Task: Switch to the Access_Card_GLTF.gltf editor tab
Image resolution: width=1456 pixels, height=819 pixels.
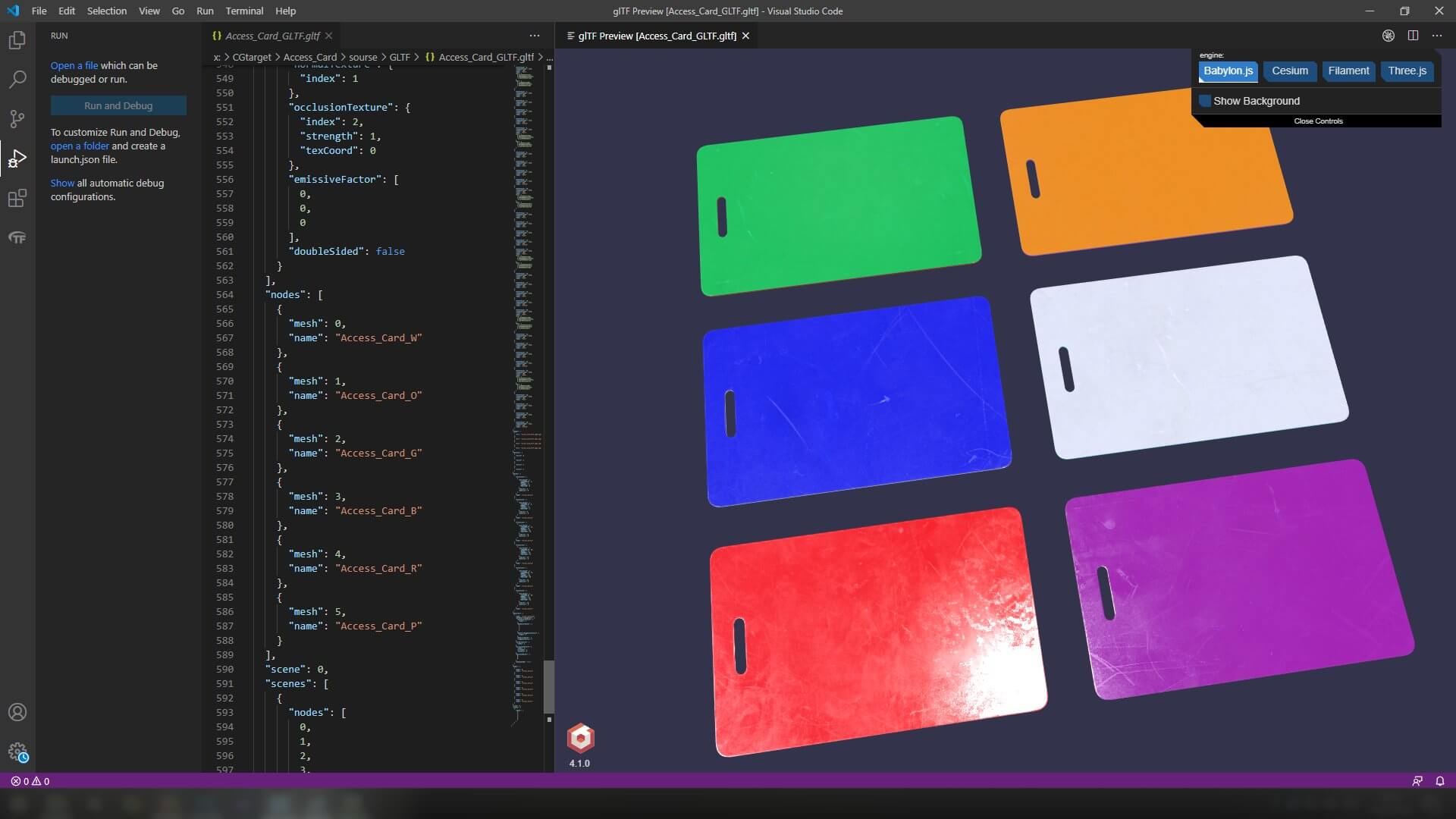Action: (272, 36)
